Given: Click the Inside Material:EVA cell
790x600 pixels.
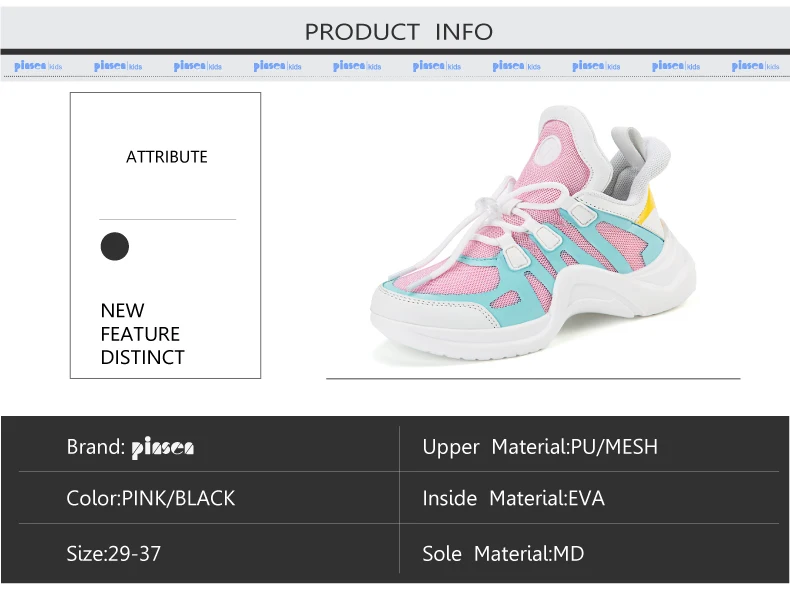Looking at the screenshot, I should point(589,498).
